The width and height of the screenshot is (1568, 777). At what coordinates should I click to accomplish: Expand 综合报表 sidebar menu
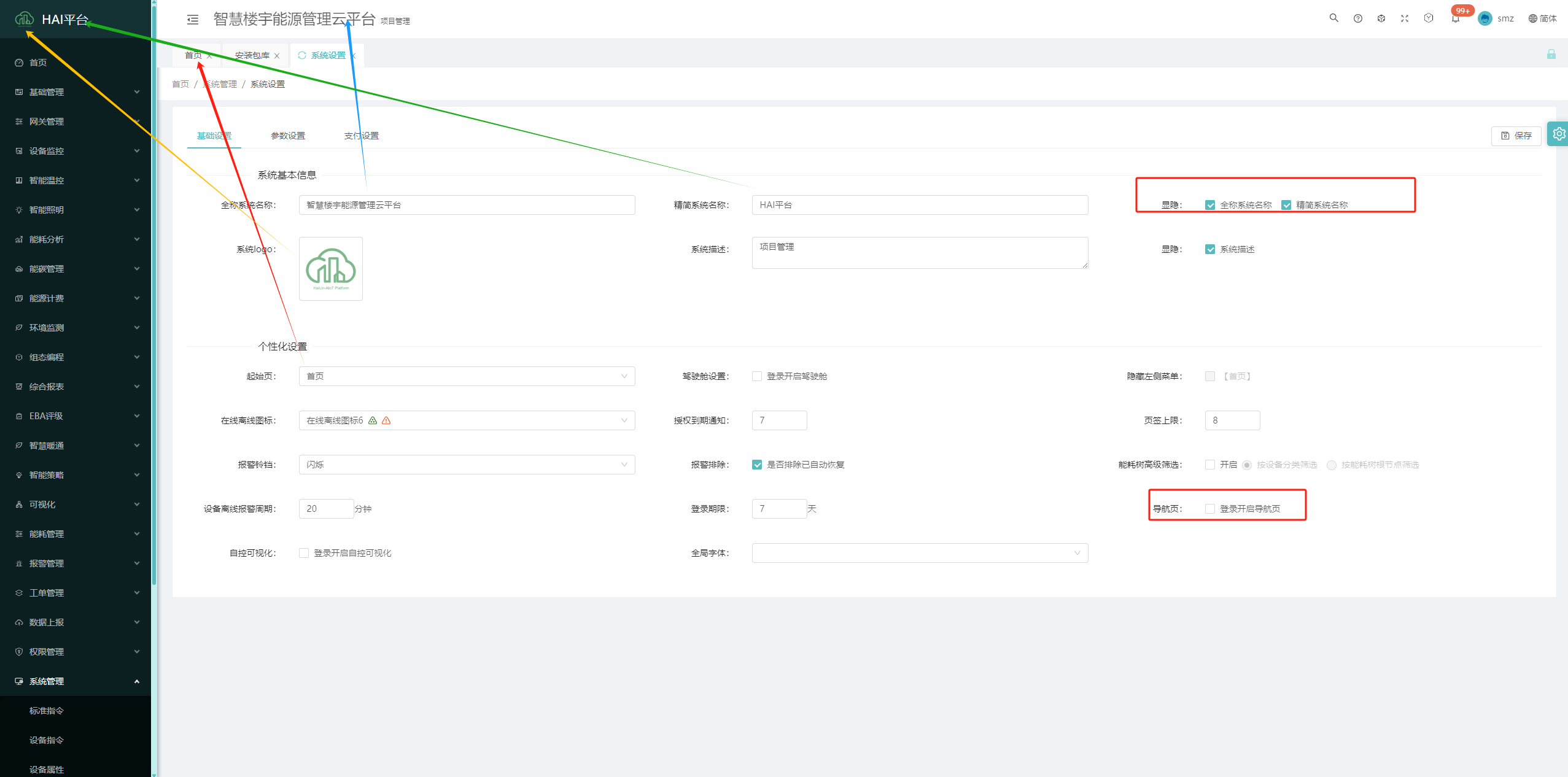click(76, 387)
